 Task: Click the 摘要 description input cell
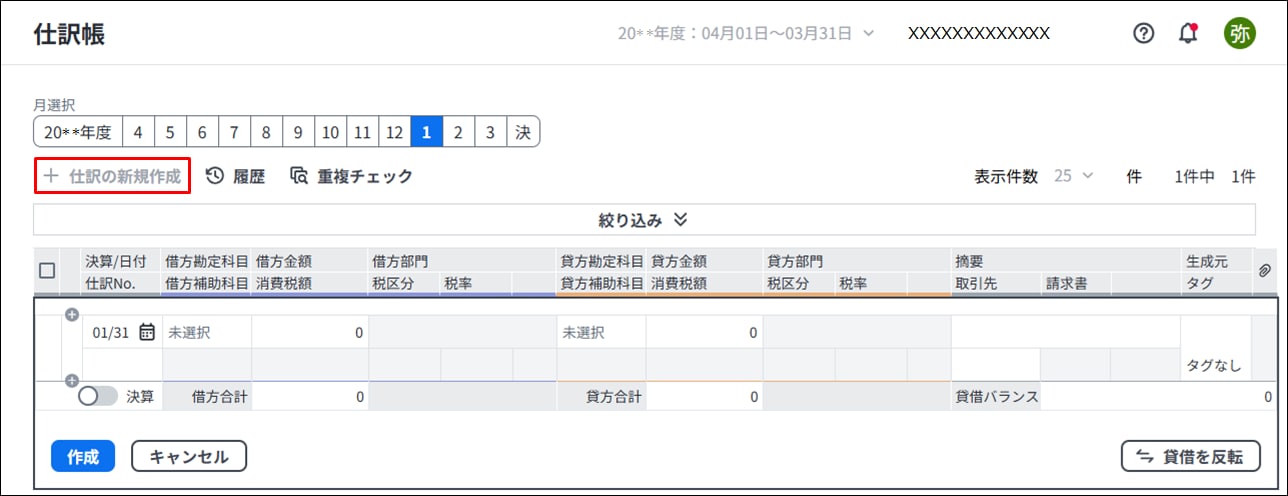click(x=1065, y=332)
